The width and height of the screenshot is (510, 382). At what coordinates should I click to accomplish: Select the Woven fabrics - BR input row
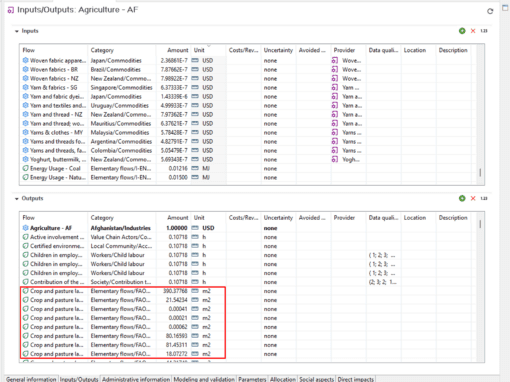tap(248, 69)
